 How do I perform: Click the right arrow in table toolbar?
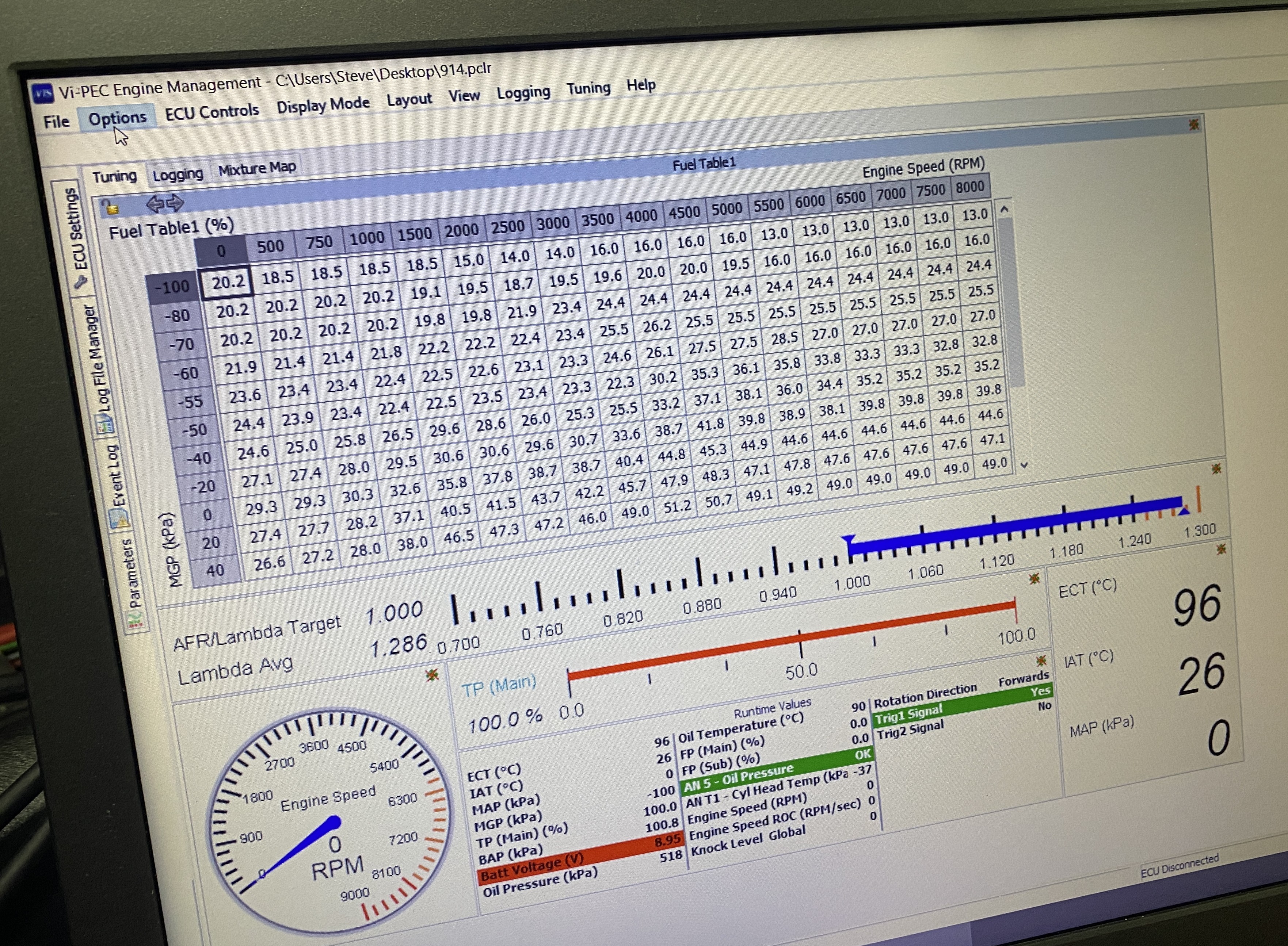click(x=175, y=203)
